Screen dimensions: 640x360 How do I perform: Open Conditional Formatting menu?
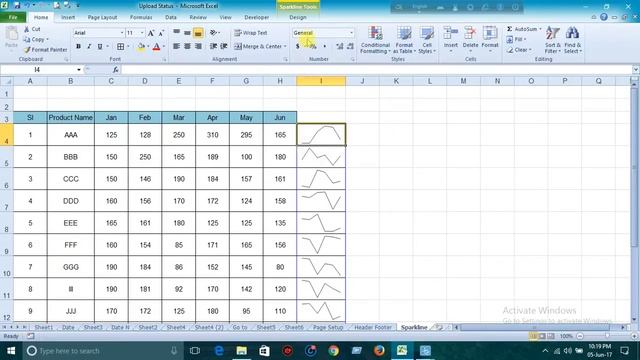[375, 40]
